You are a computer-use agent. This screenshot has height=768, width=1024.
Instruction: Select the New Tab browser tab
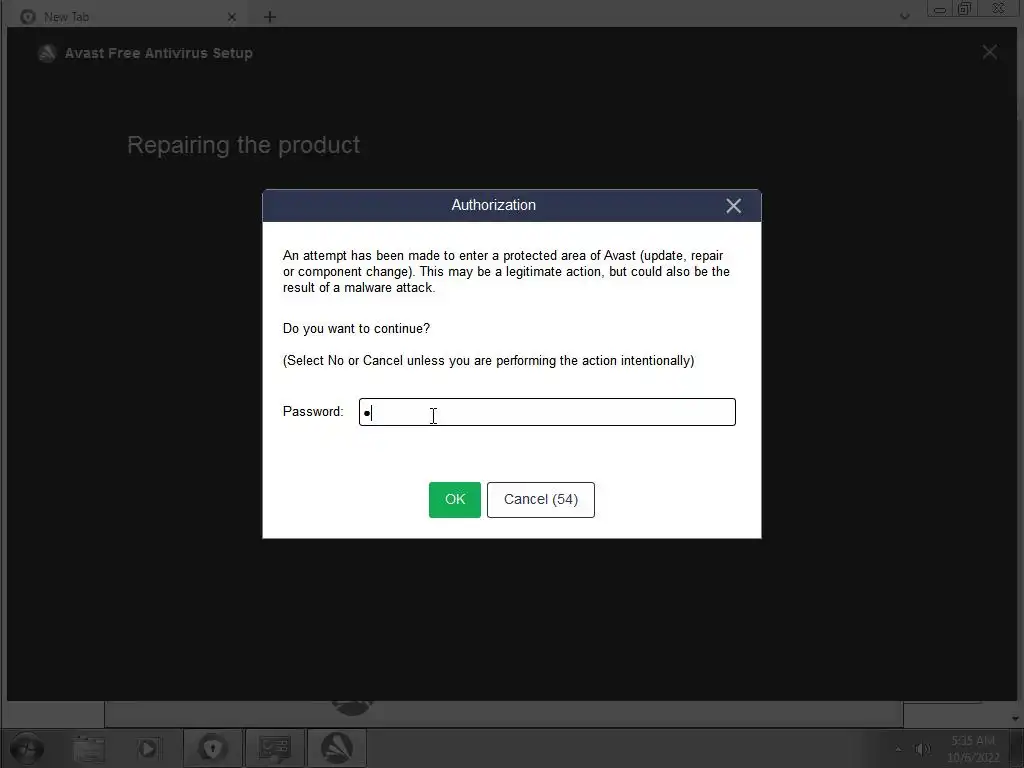coord(127,17)
